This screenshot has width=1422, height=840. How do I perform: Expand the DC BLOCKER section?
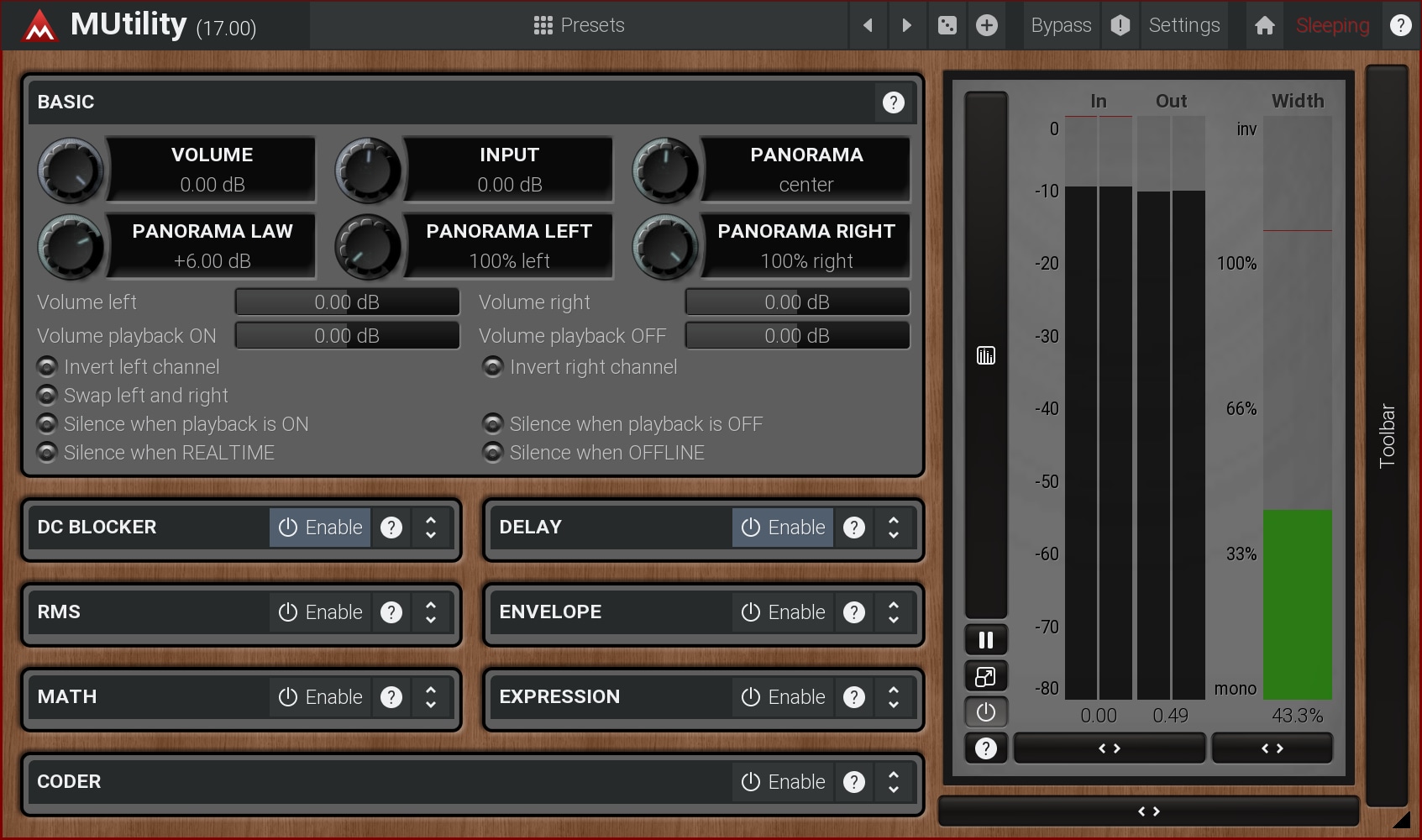pyautogui.click(x=431, y=528)
